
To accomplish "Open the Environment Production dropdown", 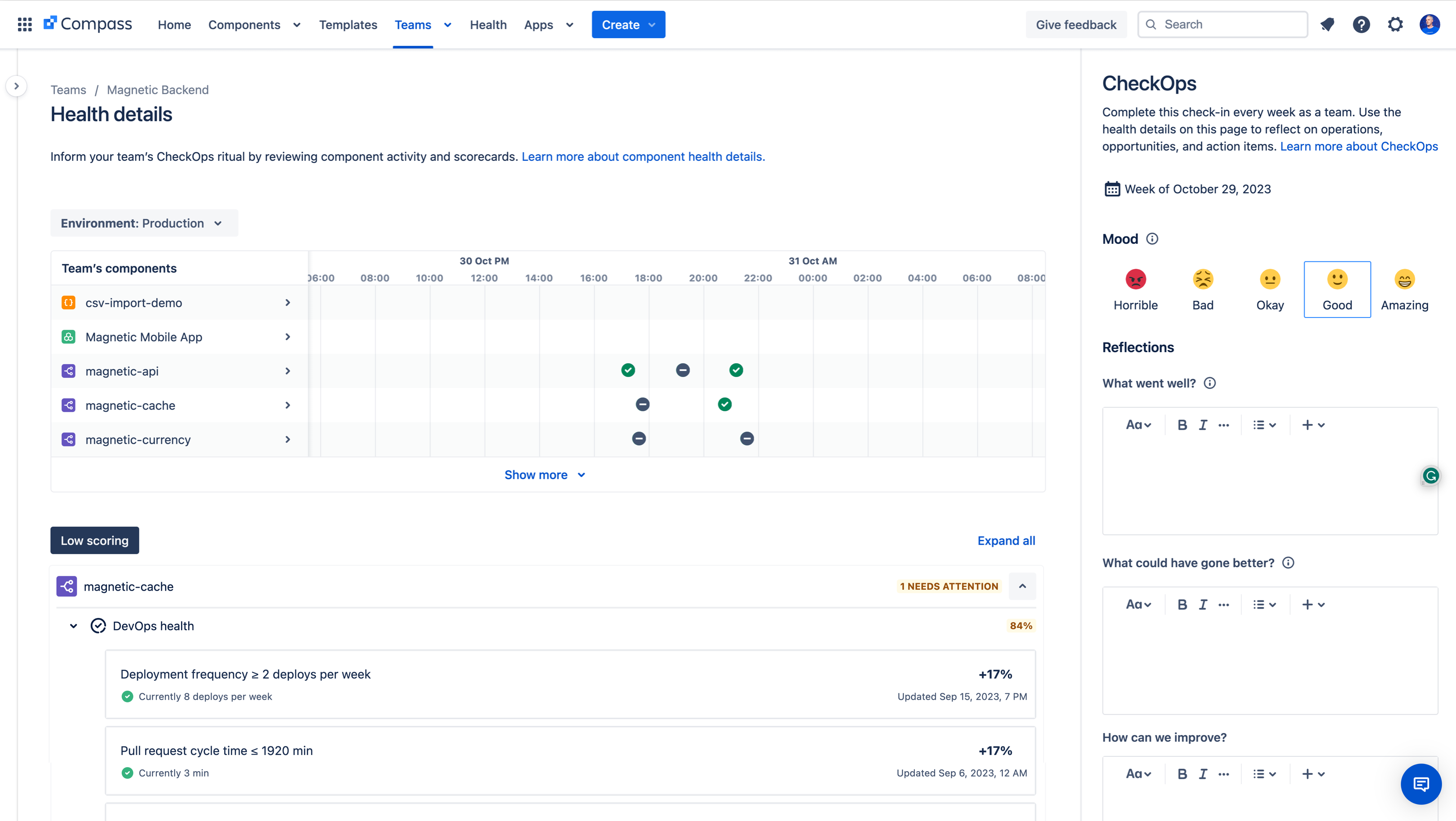I will [x=144, y=223].
